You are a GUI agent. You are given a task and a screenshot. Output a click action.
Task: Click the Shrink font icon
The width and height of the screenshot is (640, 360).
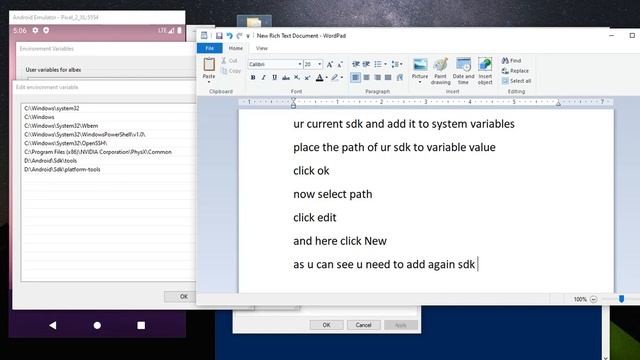point(340,64)
